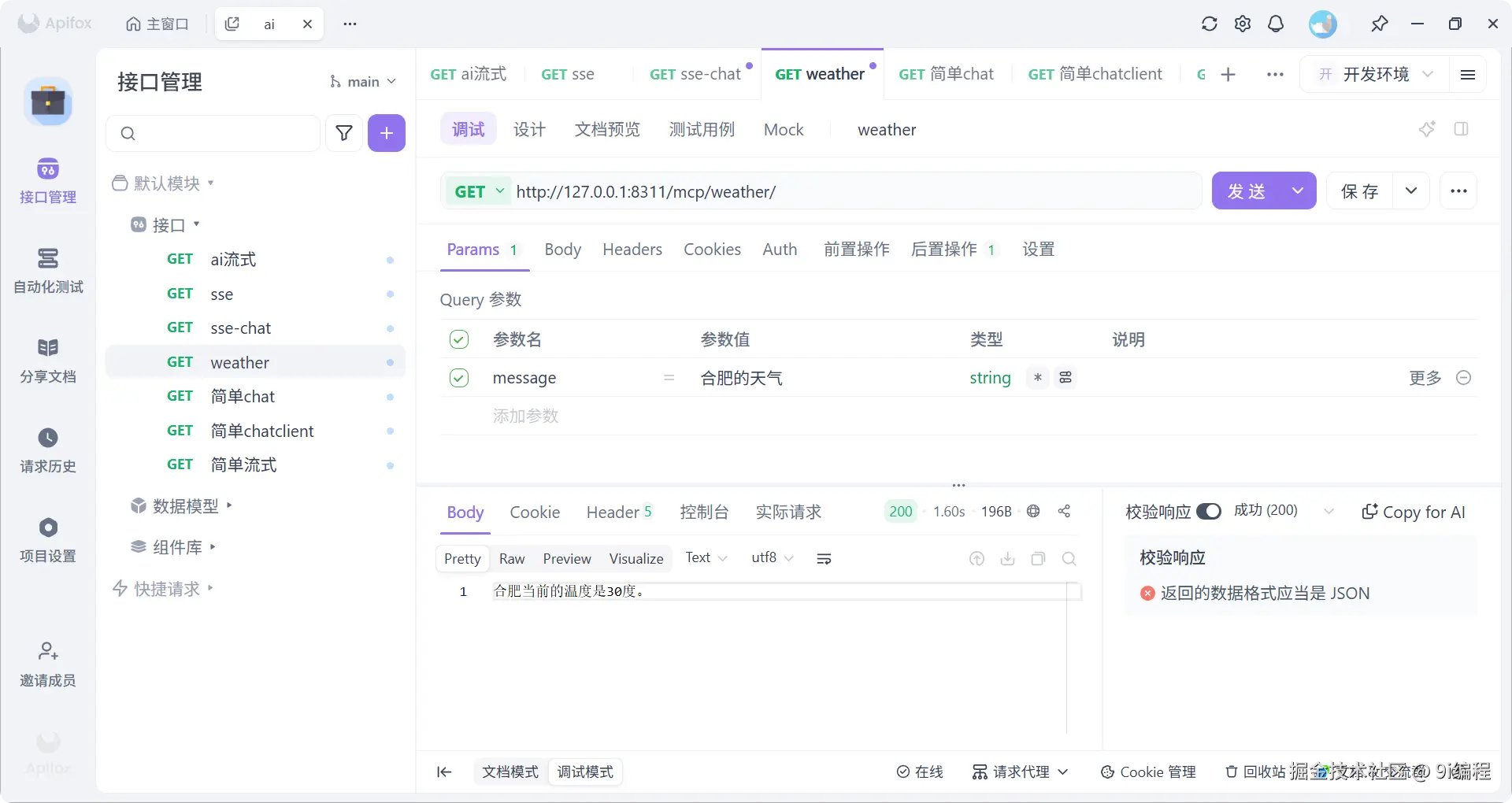
Task: Toggle the select-all checkbox beside 参数名
Action: point(459,339)
